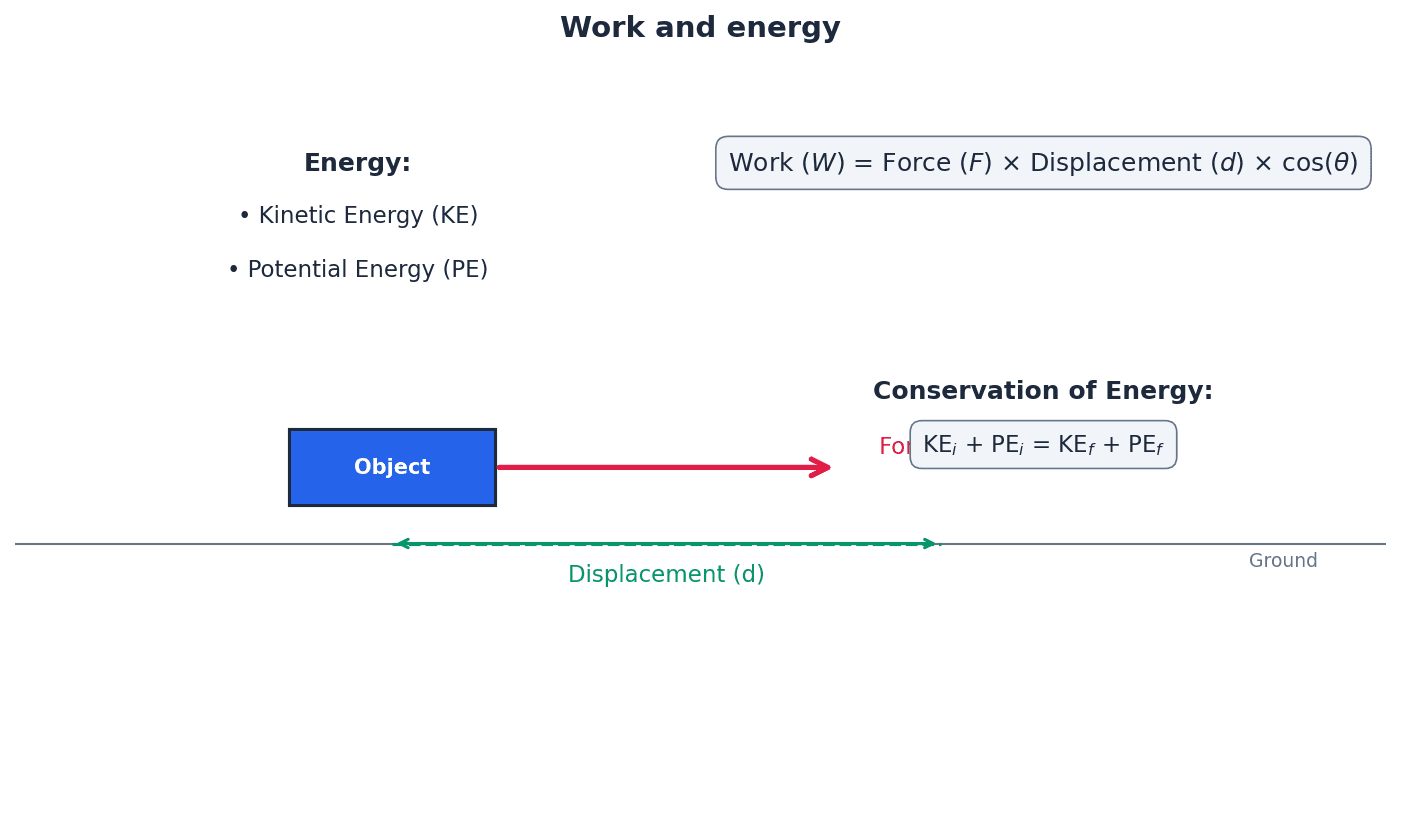1401x825 pixels.
Task: Enable the Energy section heading
Action: [357, 162]
